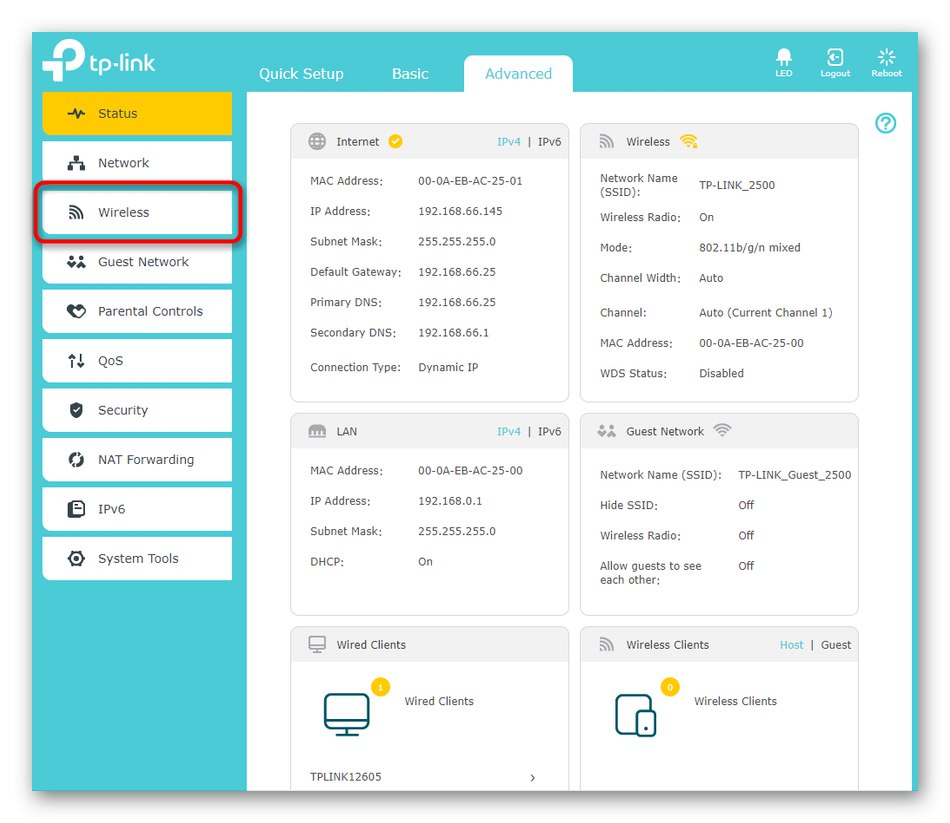Click the IPv6 document icon

point(76,509)
